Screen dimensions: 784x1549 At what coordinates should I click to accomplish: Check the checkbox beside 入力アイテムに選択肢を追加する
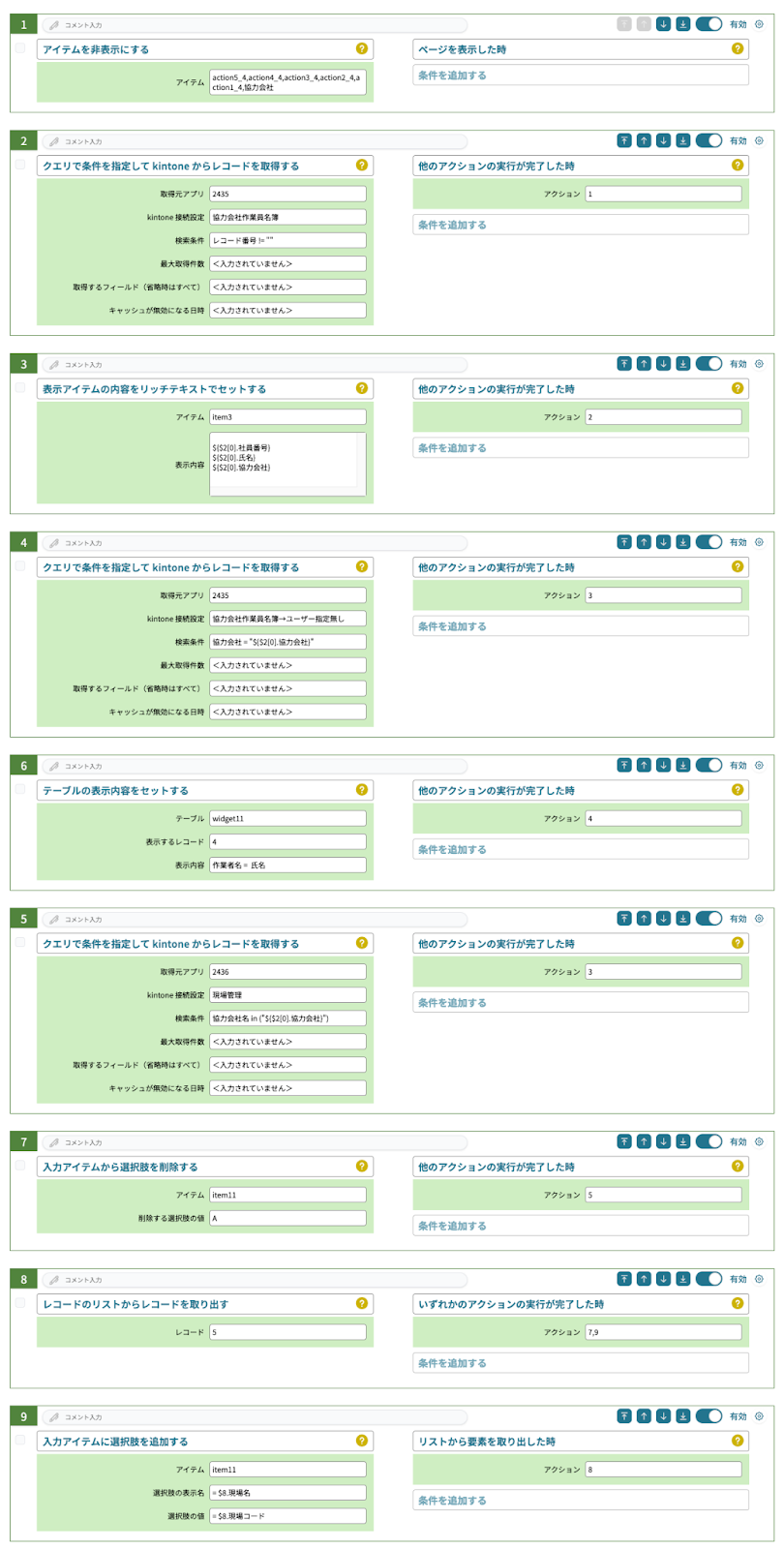(20, 1441)
